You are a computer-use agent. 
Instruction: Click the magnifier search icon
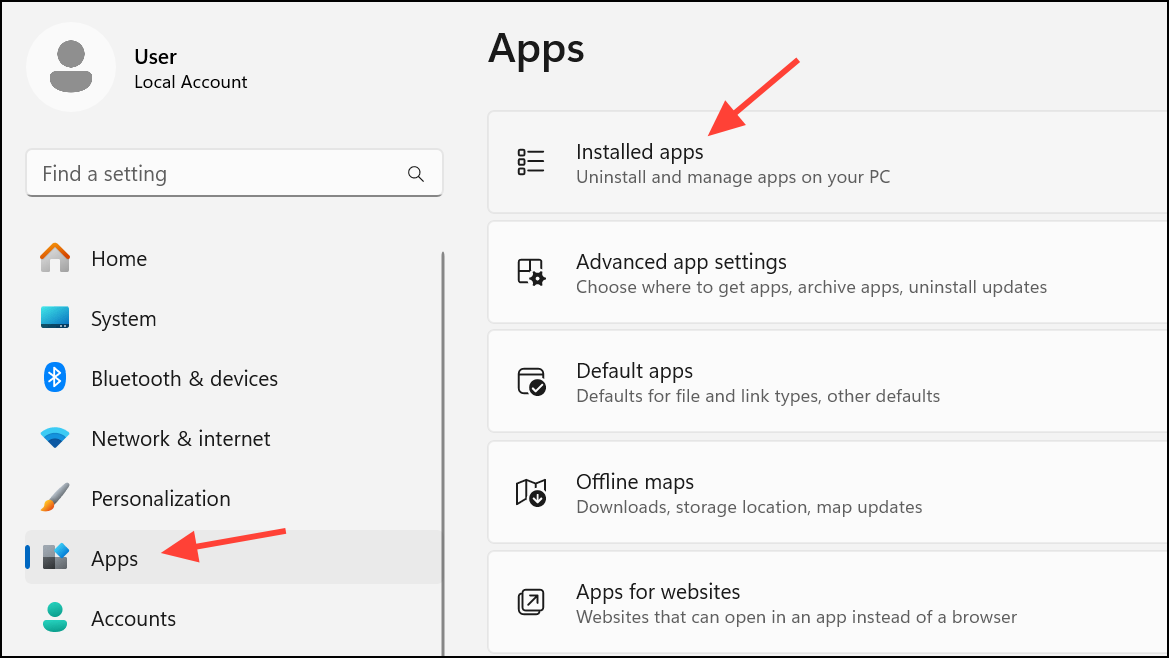point(415,174)
